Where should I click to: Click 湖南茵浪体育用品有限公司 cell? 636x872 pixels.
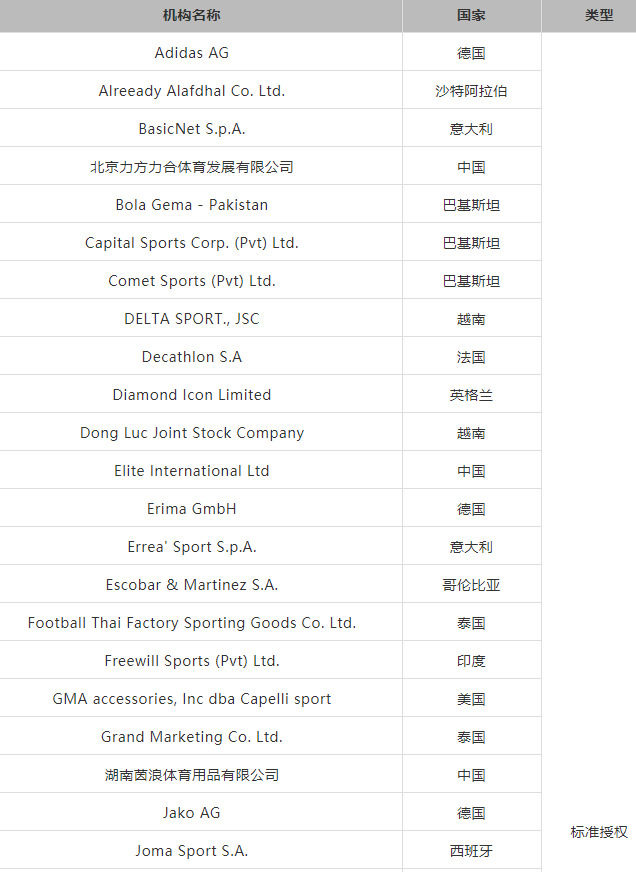tap(192, 775)
